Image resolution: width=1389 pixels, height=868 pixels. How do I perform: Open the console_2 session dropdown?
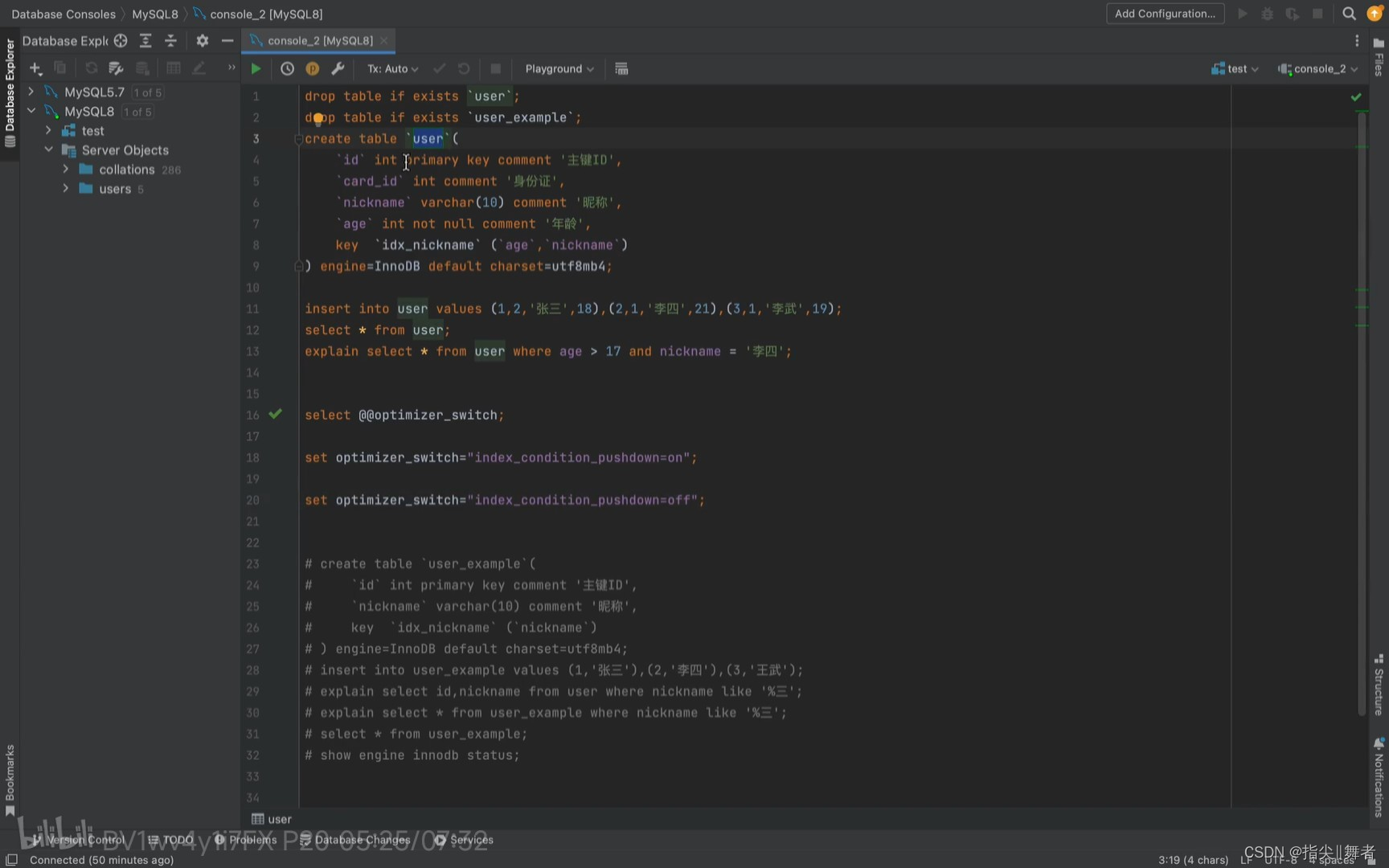coord(1317,69)
